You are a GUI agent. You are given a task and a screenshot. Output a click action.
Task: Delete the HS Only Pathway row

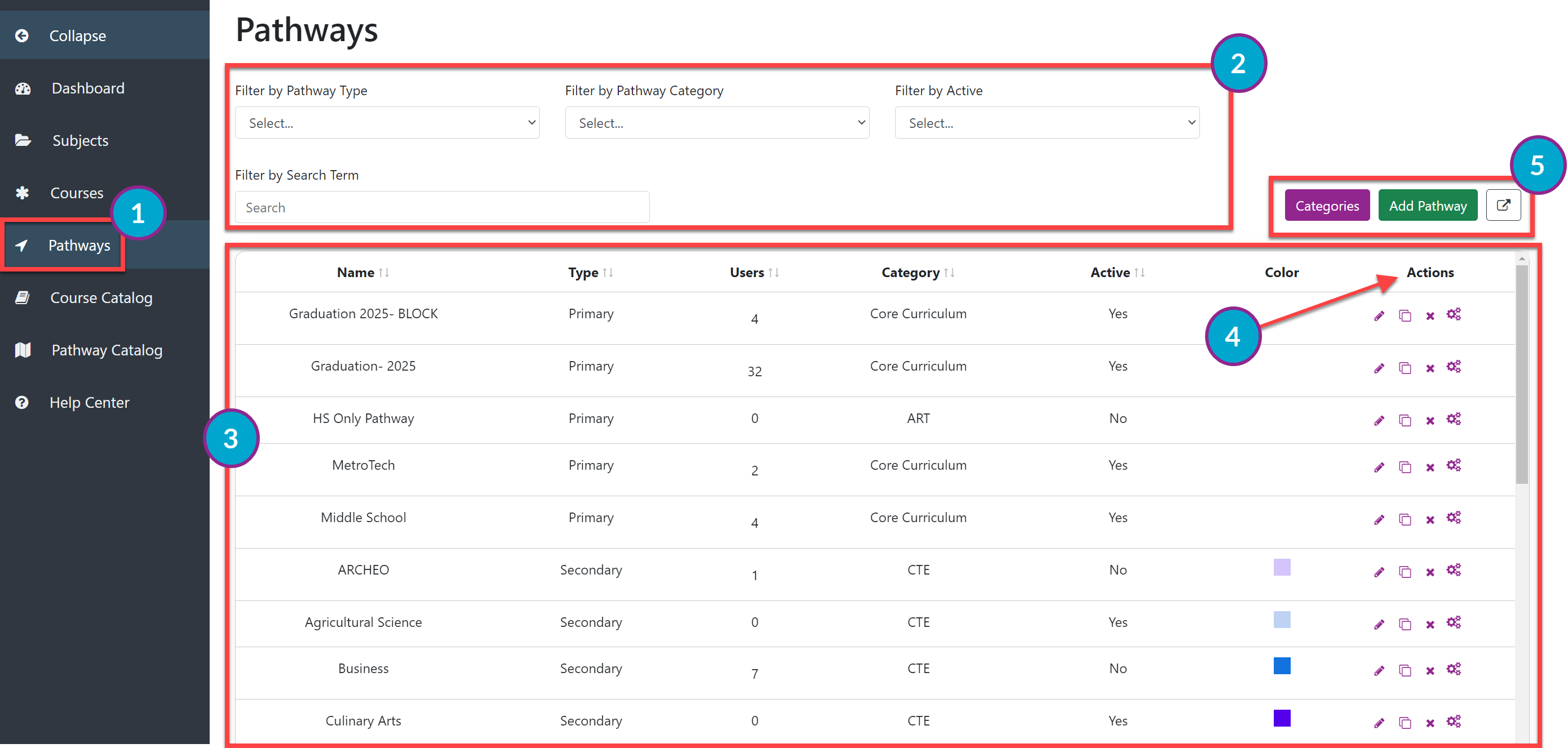tap(1430, 420)
